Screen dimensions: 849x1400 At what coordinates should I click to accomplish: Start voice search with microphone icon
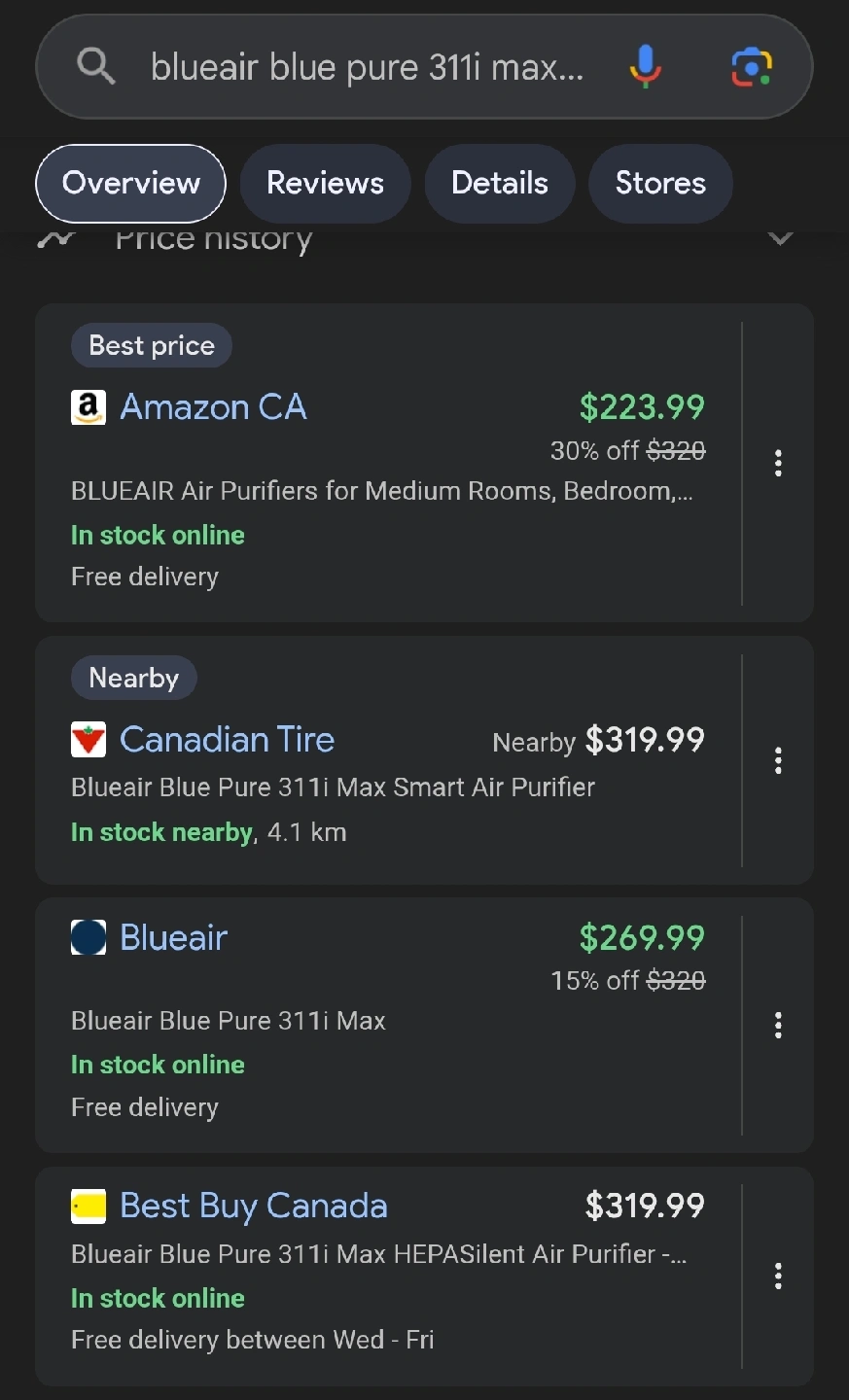tap(645, 67)
